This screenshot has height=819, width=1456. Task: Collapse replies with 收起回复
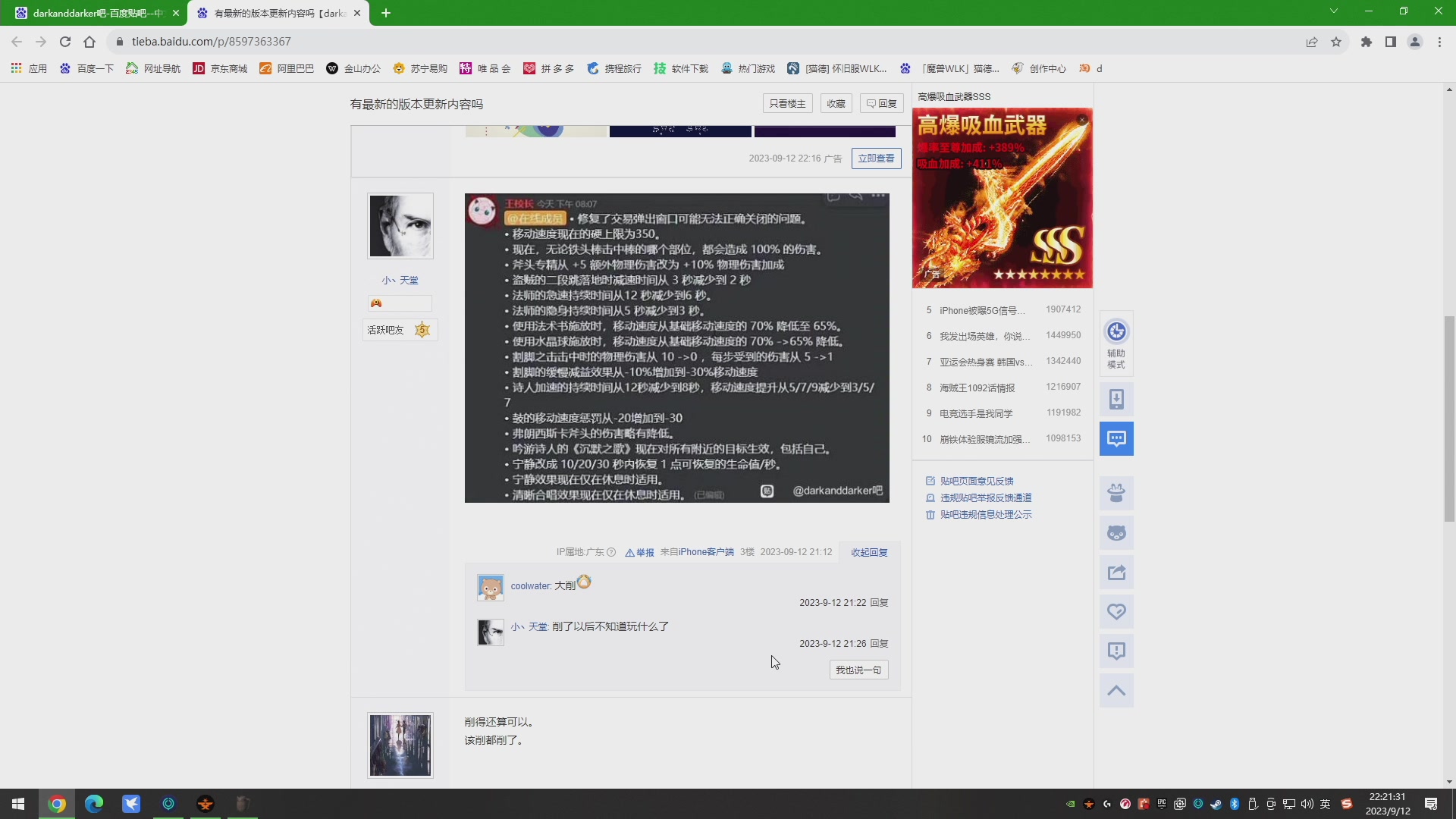pyautogui.click(x=869, y=552)
